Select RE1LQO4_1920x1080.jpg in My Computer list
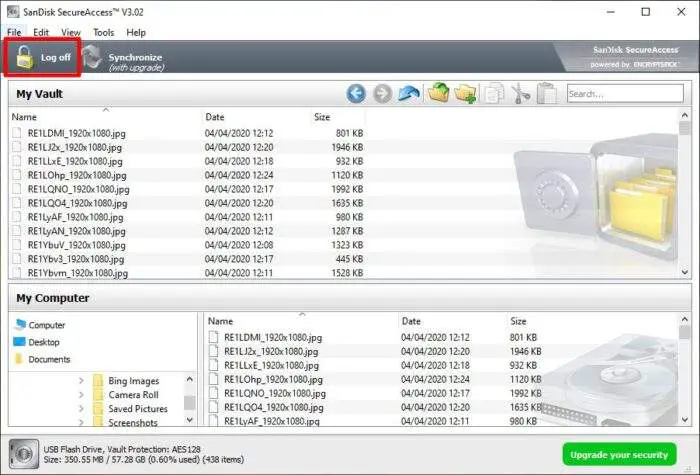700x475 pixels. click(274, 407)
